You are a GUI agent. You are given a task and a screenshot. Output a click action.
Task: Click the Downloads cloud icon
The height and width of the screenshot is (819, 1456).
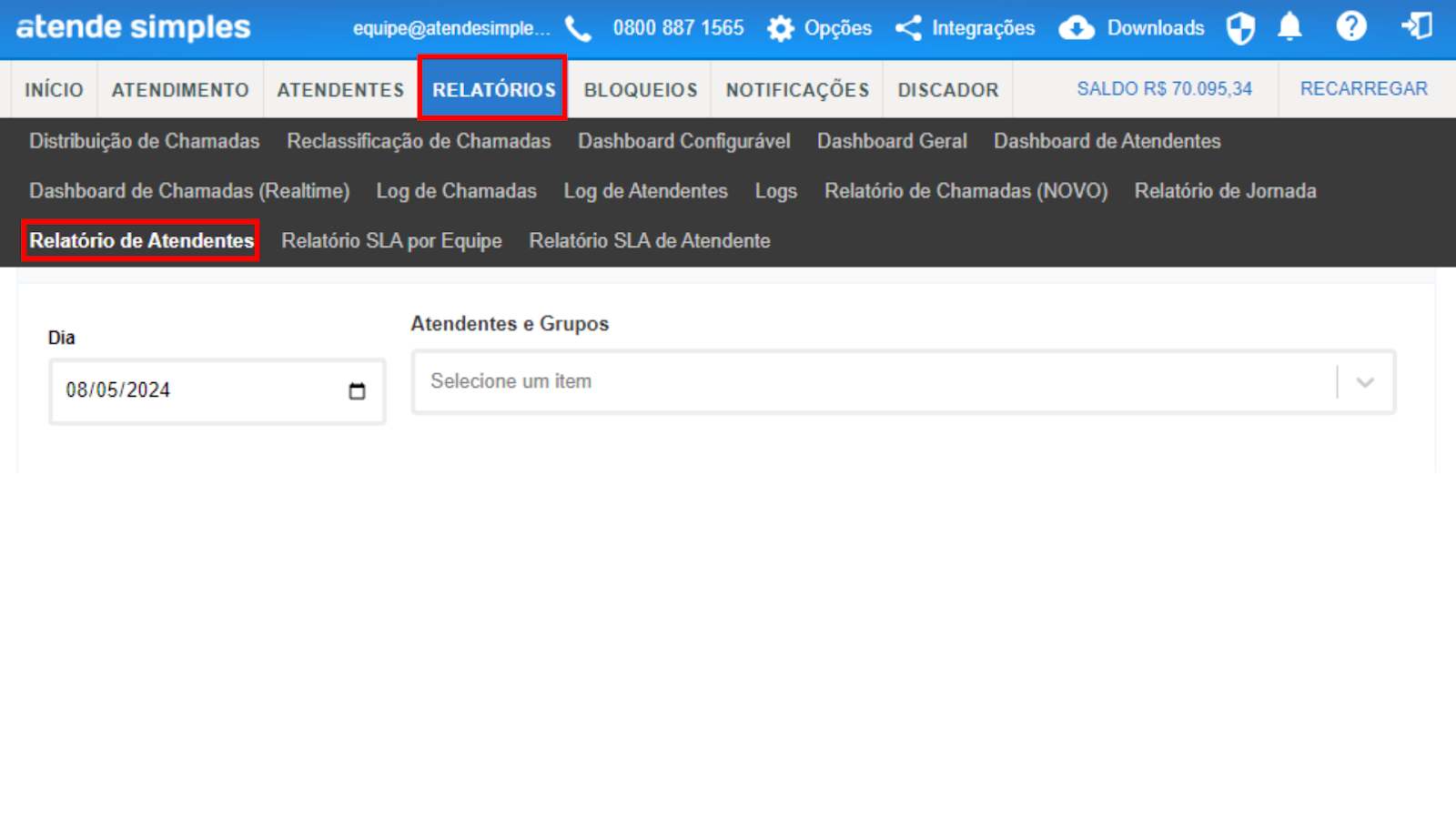(x=1077, y=28)
